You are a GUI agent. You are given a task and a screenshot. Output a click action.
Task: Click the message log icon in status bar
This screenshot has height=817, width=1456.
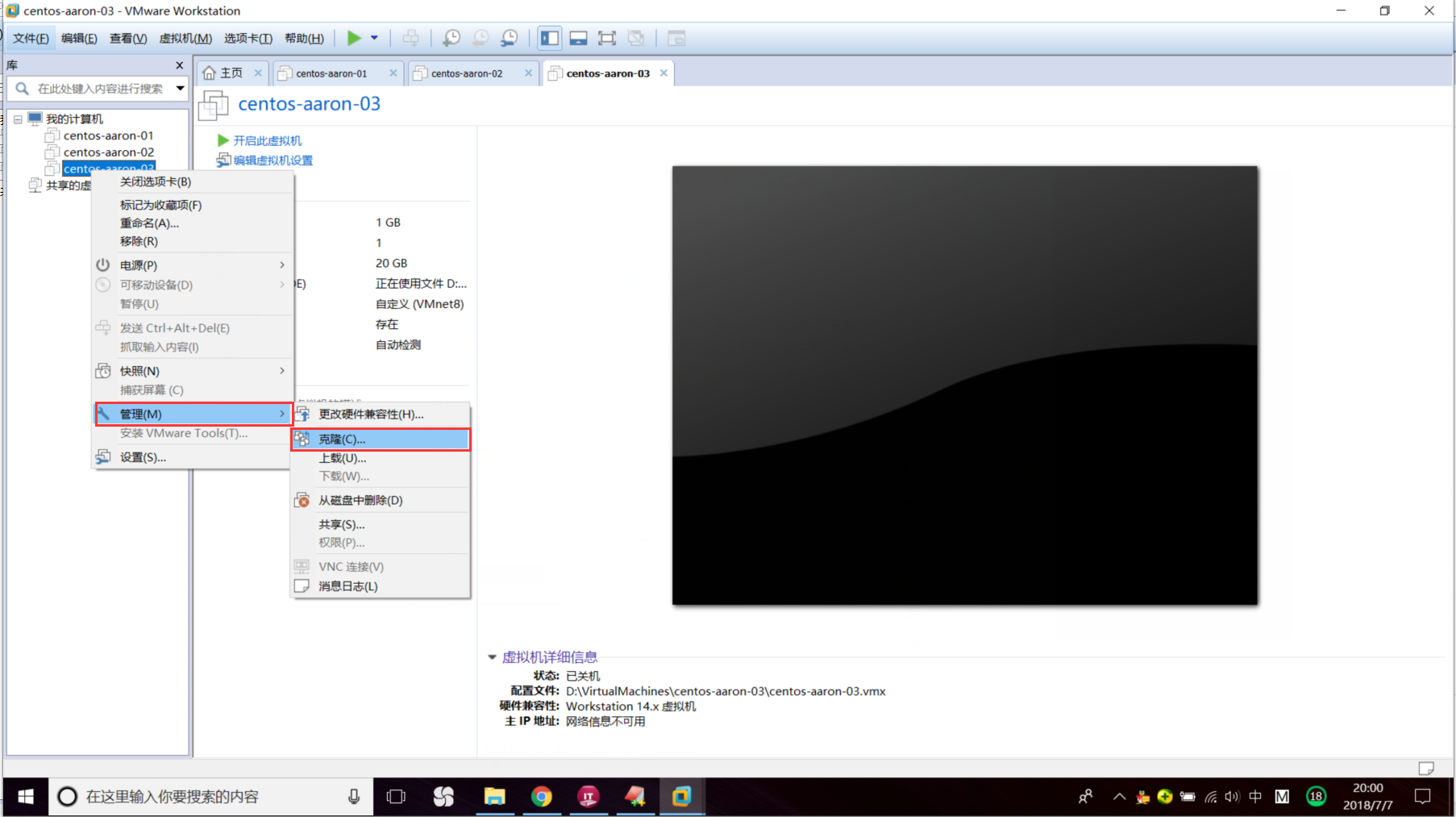coord(1426,768)
